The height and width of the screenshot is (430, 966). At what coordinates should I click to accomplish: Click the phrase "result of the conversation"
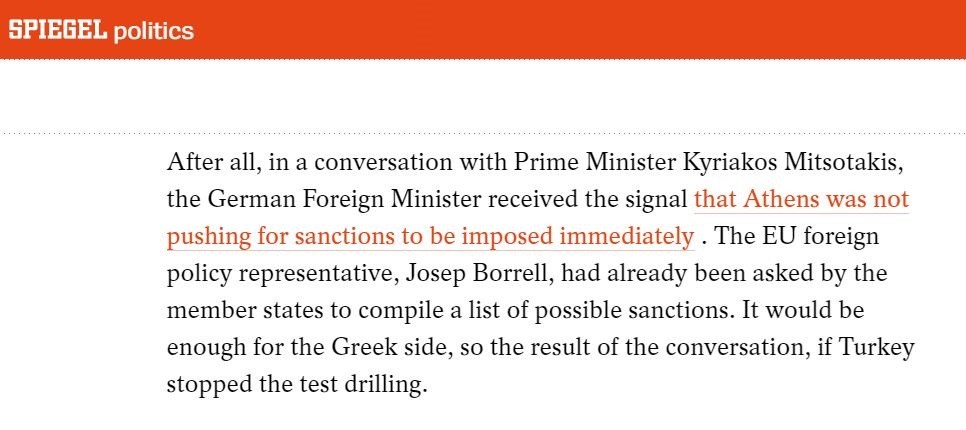(x=644, y=347)
